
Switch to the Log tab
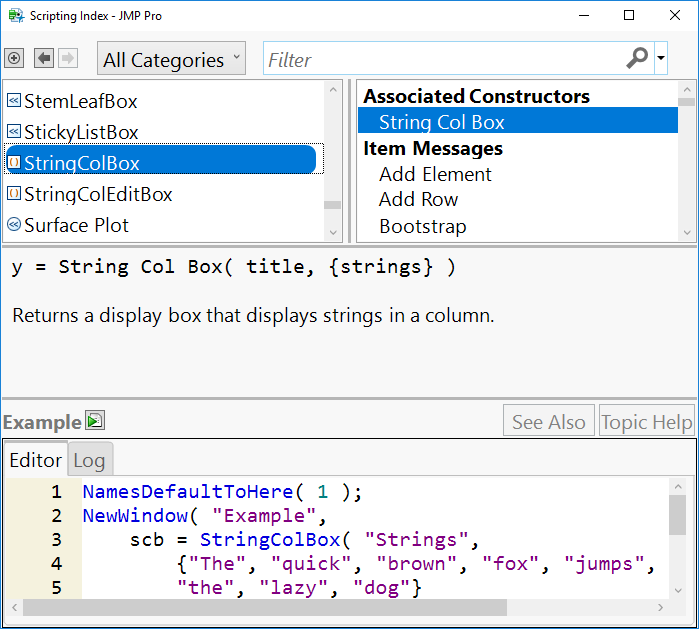(x=89, y=461)
